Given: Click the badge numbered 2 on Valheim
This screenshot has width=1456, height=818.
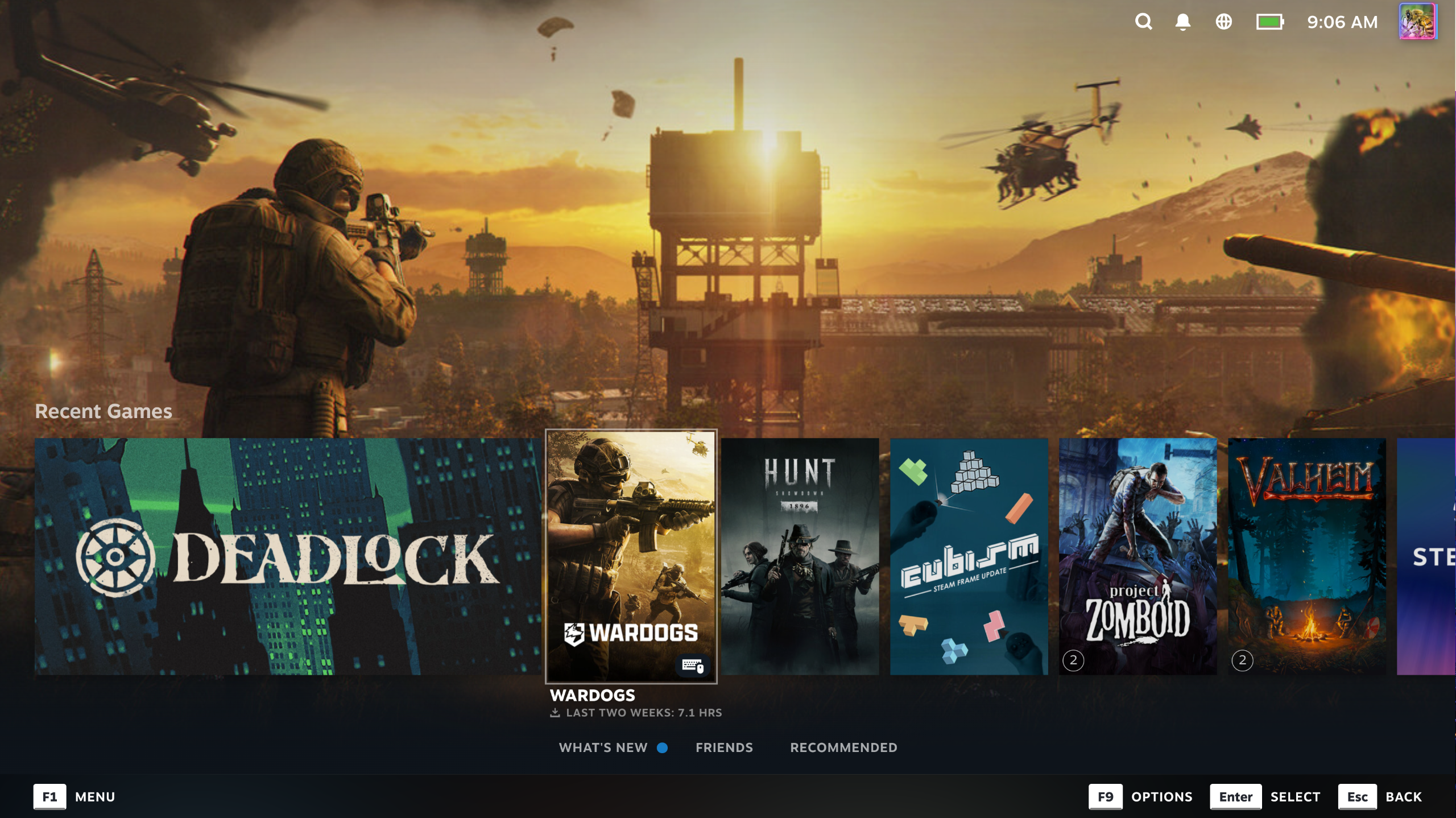Looking at the screenshot, I should point(1242,660).
